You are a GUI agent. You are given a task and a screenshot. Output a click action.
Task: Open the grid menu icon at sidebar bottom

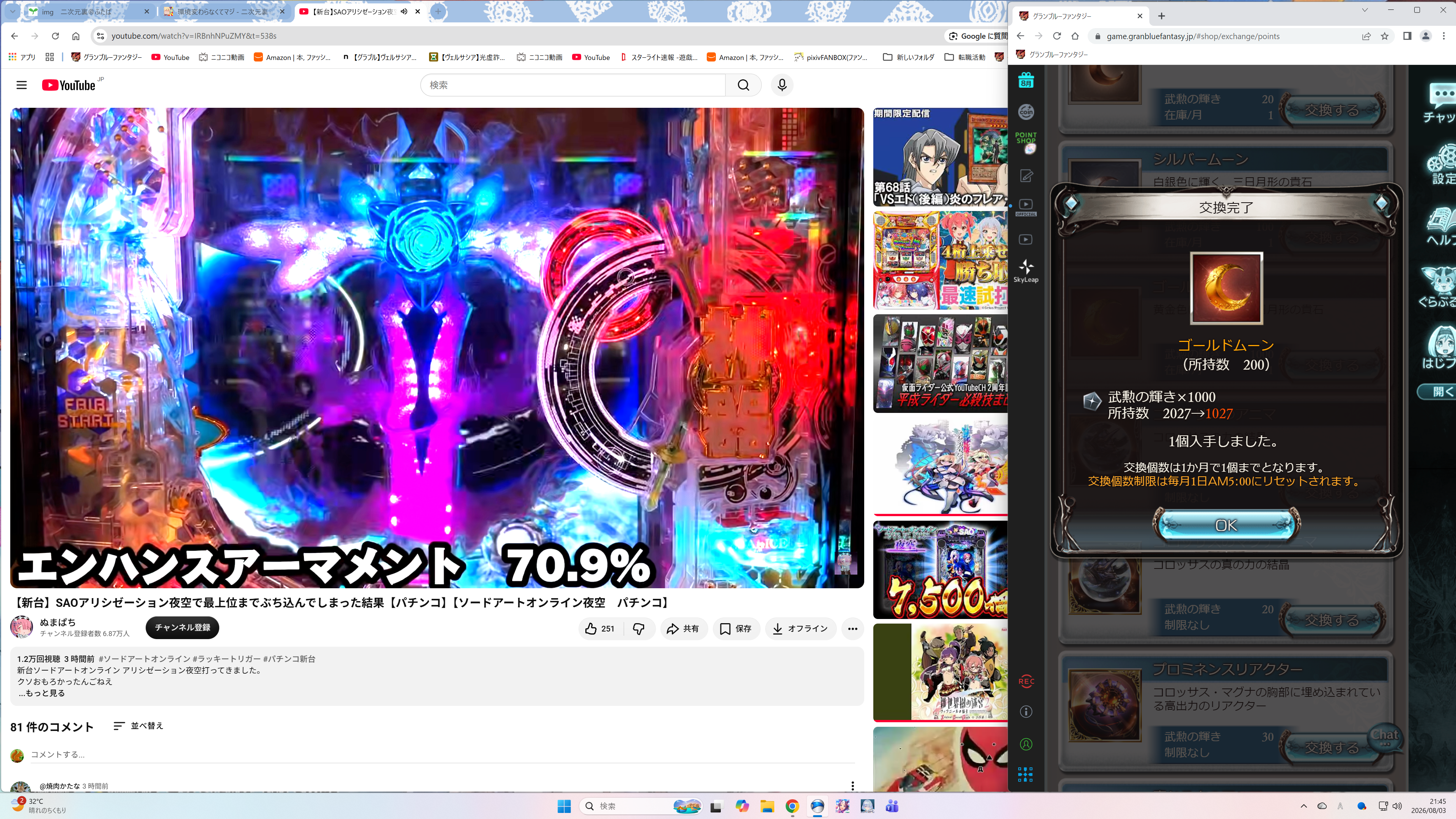[x=1026, y=774]
